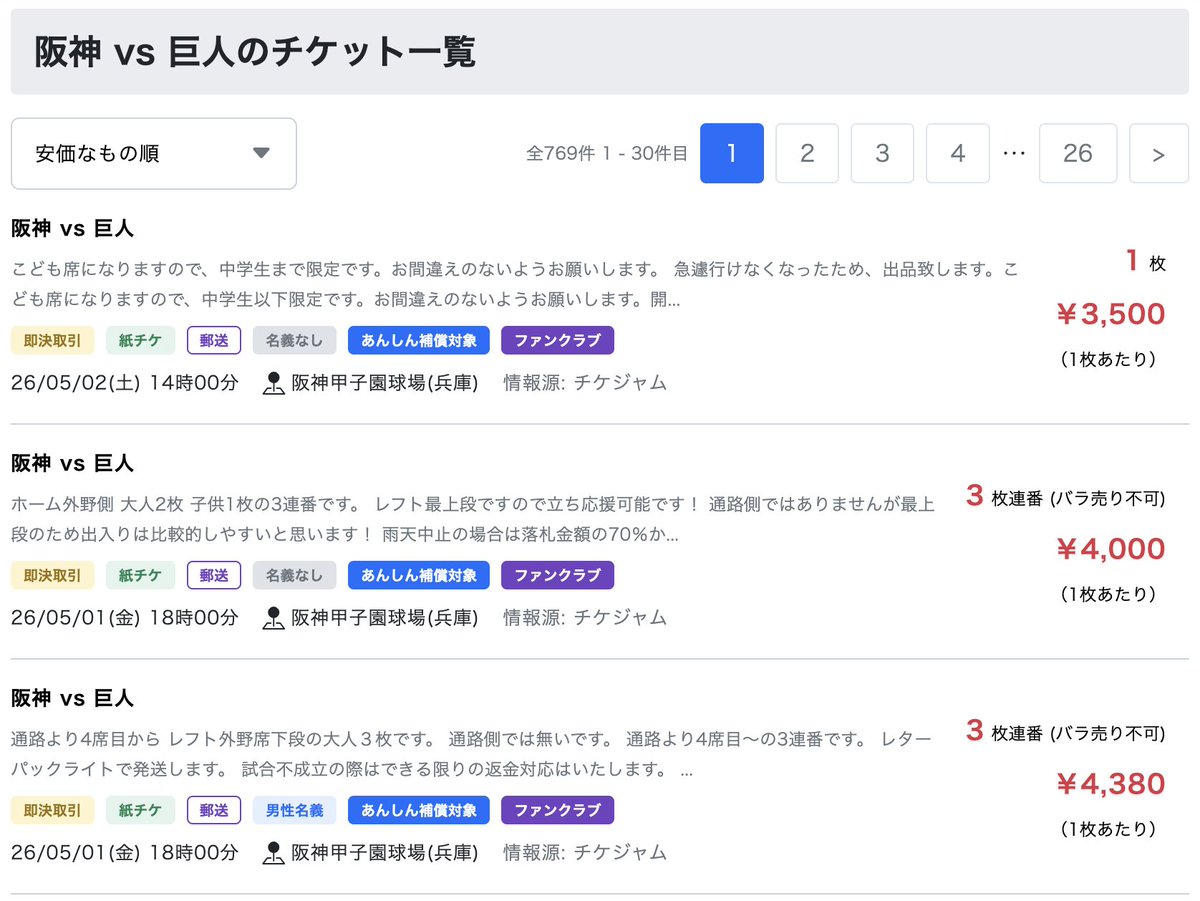The image size is (1200, 901).
Task: Click 名義なし tag in the ¥3,500 listing
Action: coord(295,340)
